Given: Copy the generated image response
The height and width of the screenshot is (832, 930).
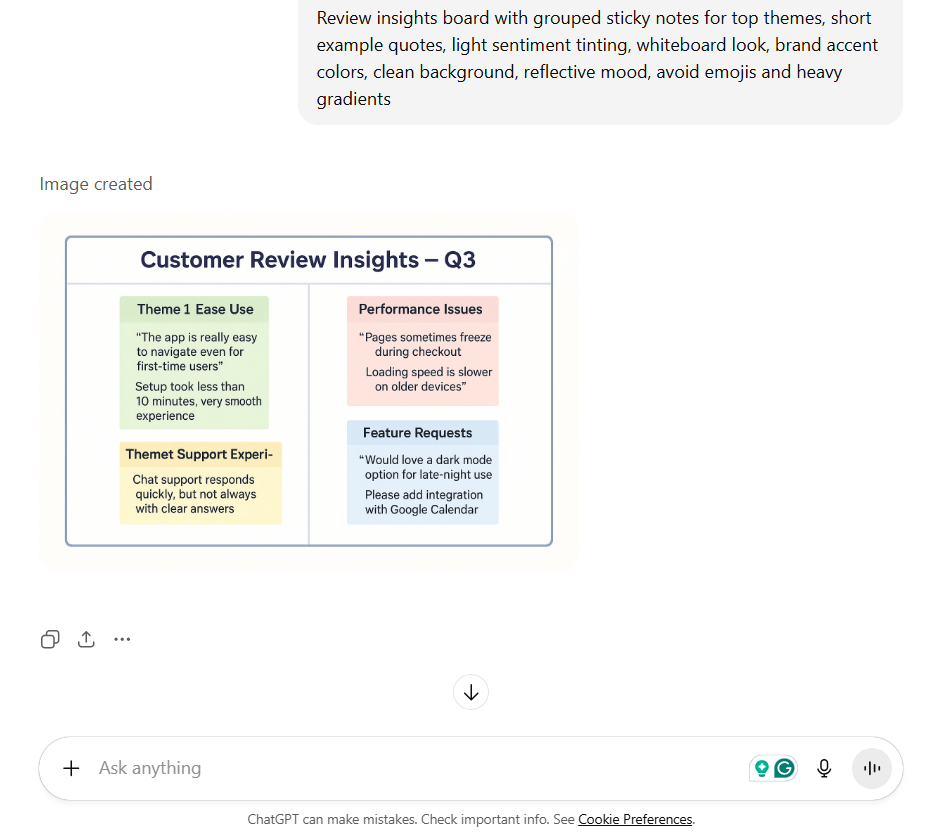Looking at the screenshot, I should click(x=50, y=639).
